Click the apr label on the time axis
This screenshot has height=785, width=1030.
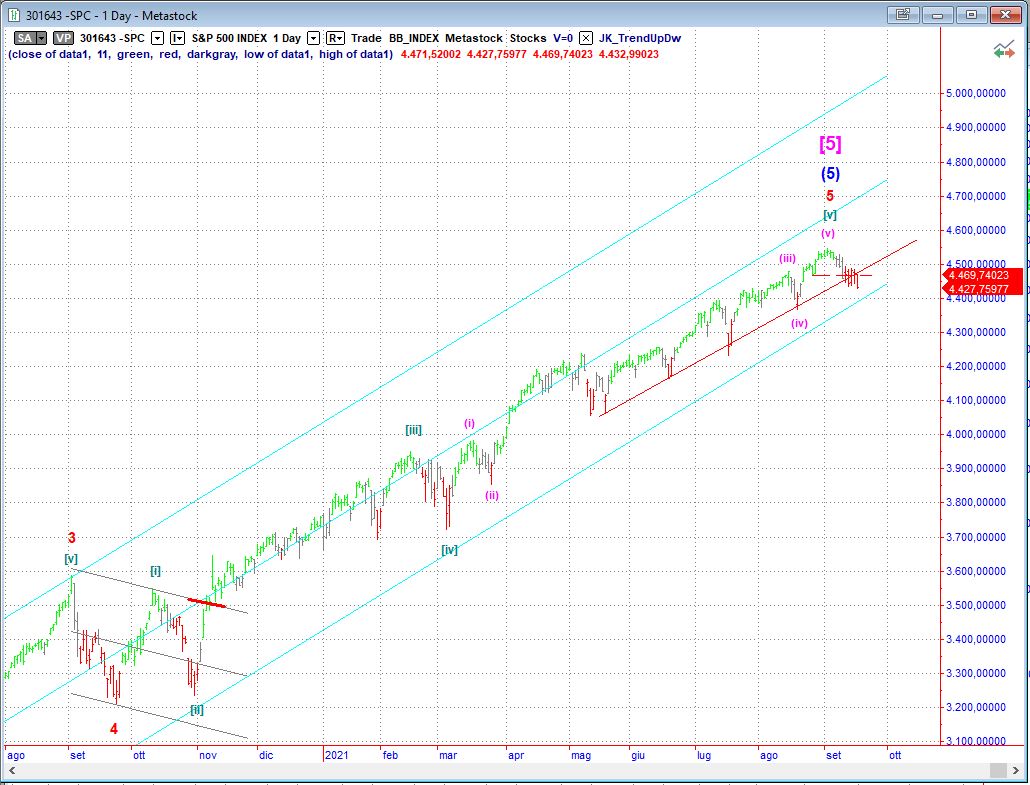tap(516, 755)
